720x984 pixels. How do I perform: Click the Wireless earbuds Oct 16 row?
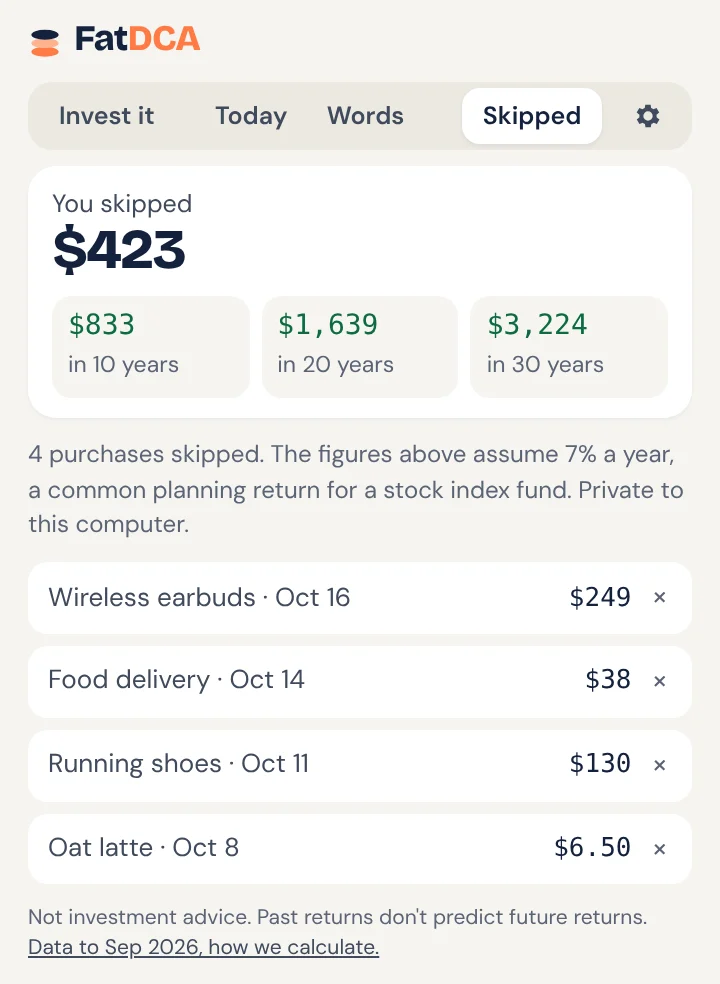360,598
